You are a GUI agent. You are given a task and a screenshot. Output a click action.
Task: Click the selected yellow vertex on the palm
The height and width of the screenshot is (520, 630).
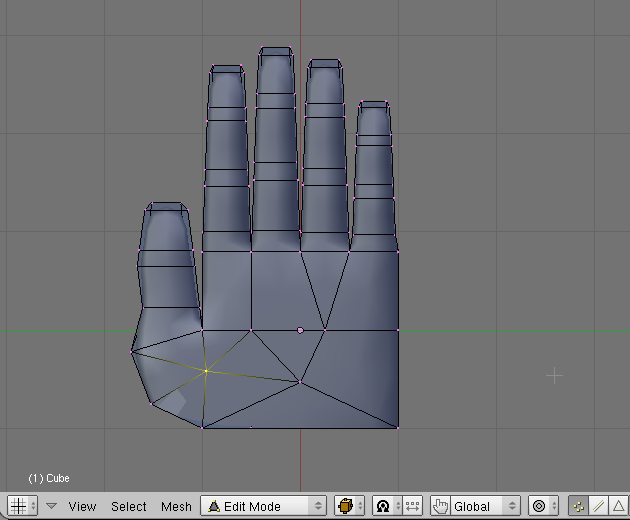click(x=206, y=371)
